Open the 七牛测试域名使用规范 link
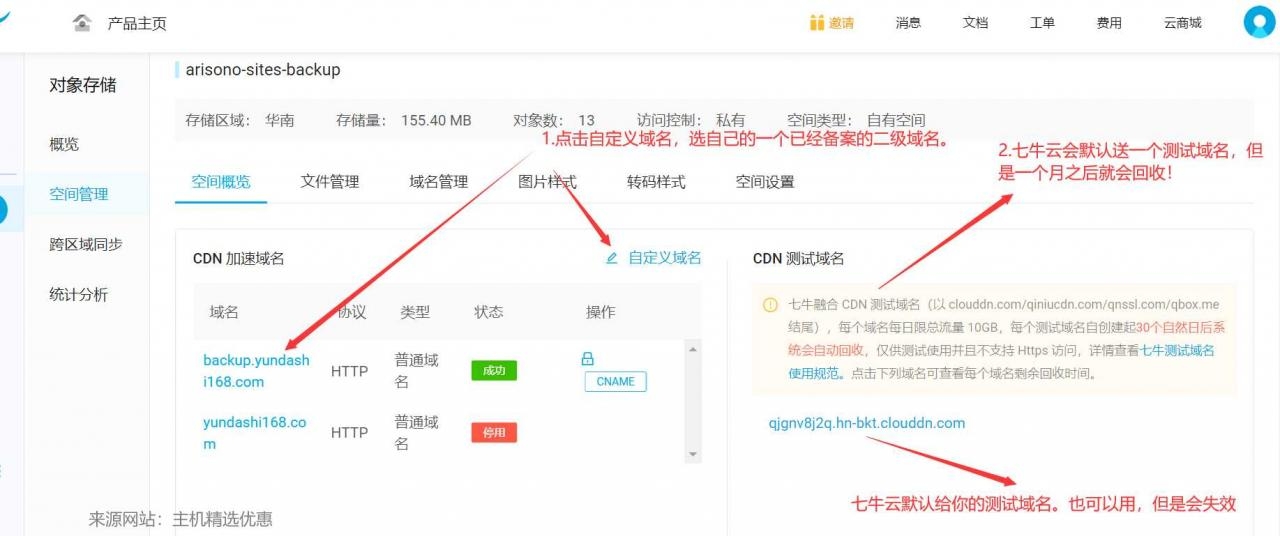Viewport: 1280px width, 536px height. (1001, 362)
